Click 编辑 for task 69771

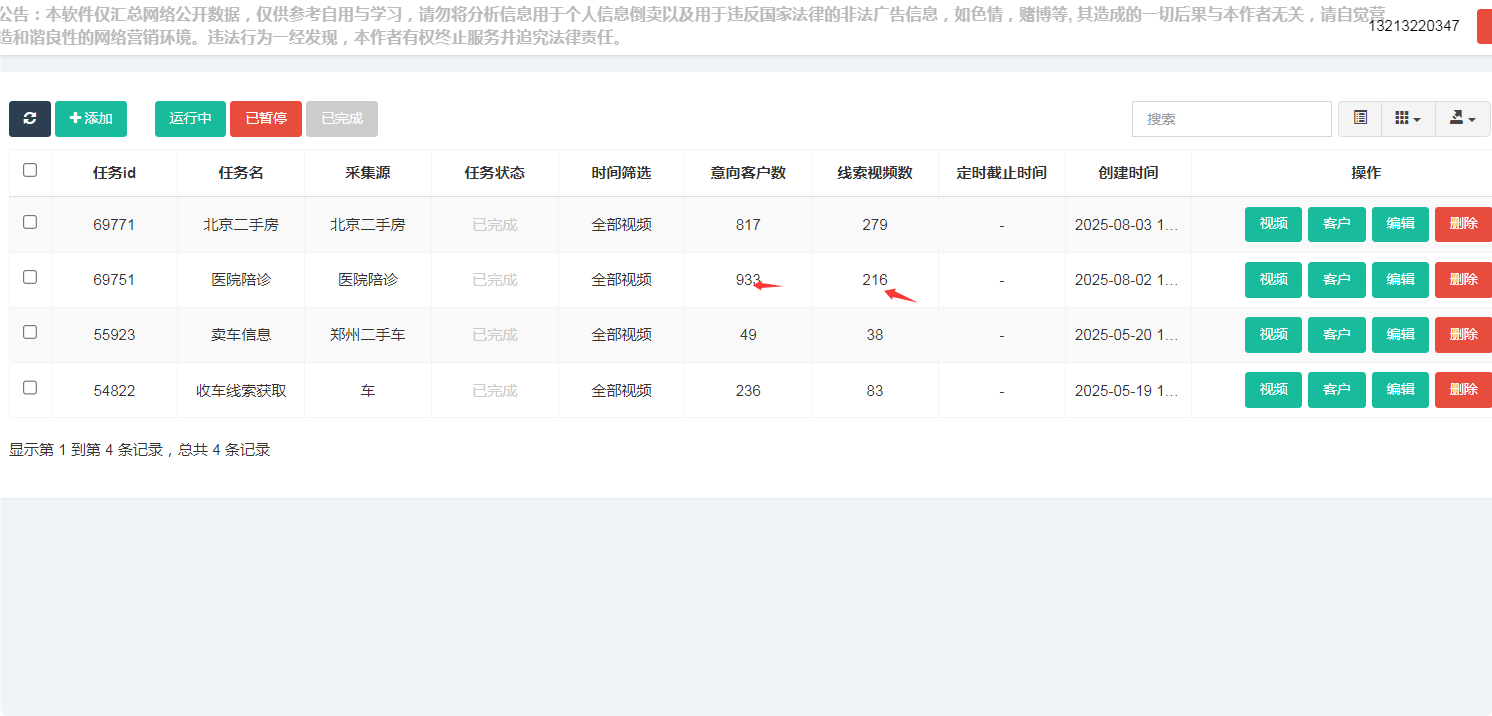point(1400,224)
